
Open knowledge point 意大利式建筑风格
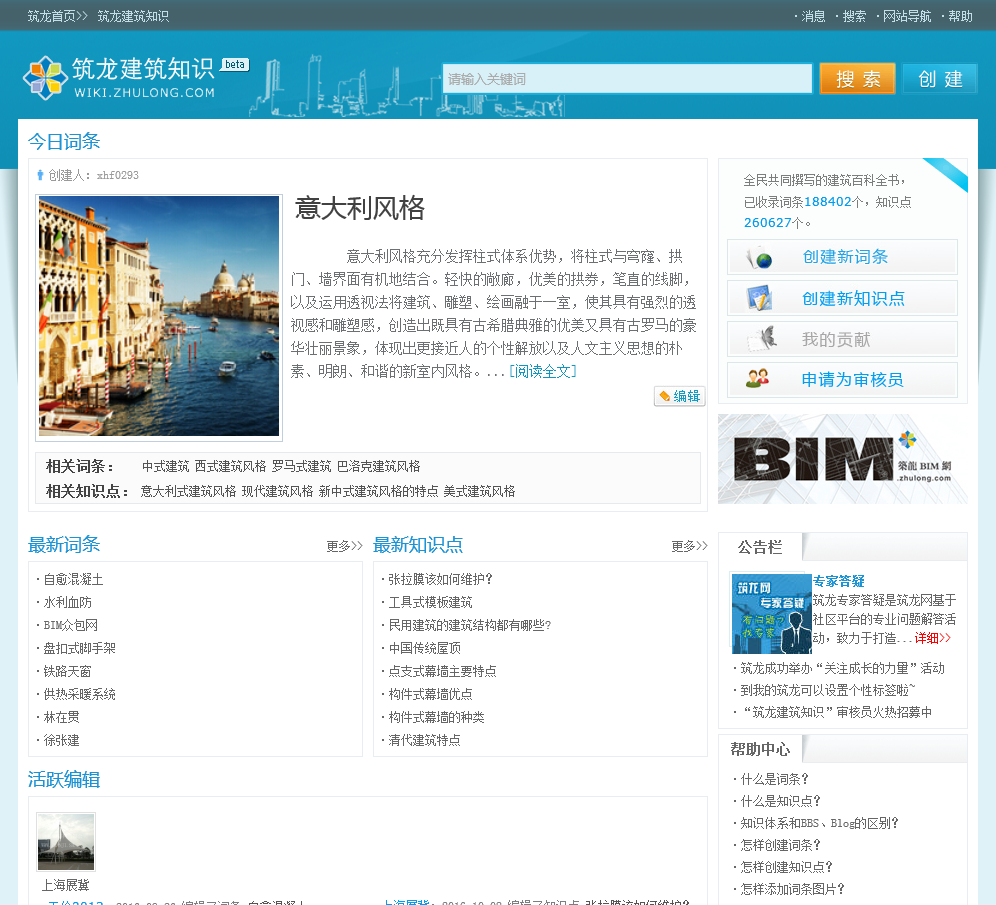click(188, 492)
